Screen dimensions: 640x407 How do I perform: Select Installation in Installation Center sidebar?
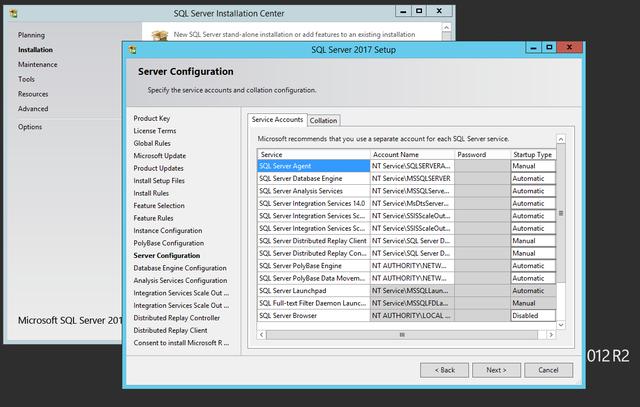pos(35,50)
